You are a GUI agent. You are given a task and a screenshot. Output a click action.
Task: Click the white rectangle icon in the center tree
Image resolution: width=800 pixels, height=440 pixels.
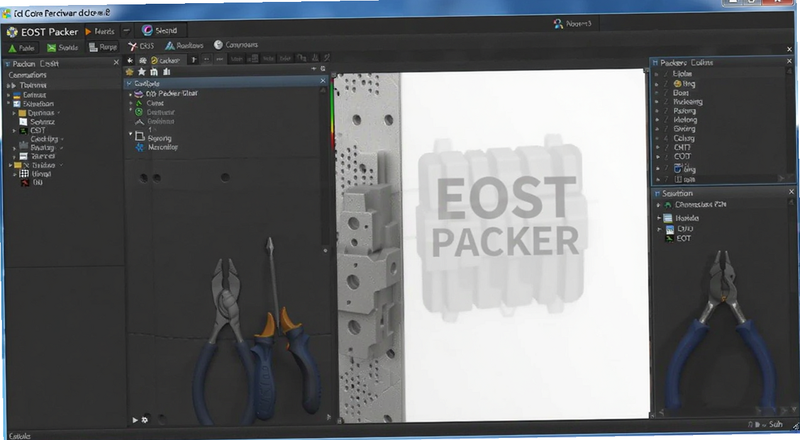pos(140,136)
